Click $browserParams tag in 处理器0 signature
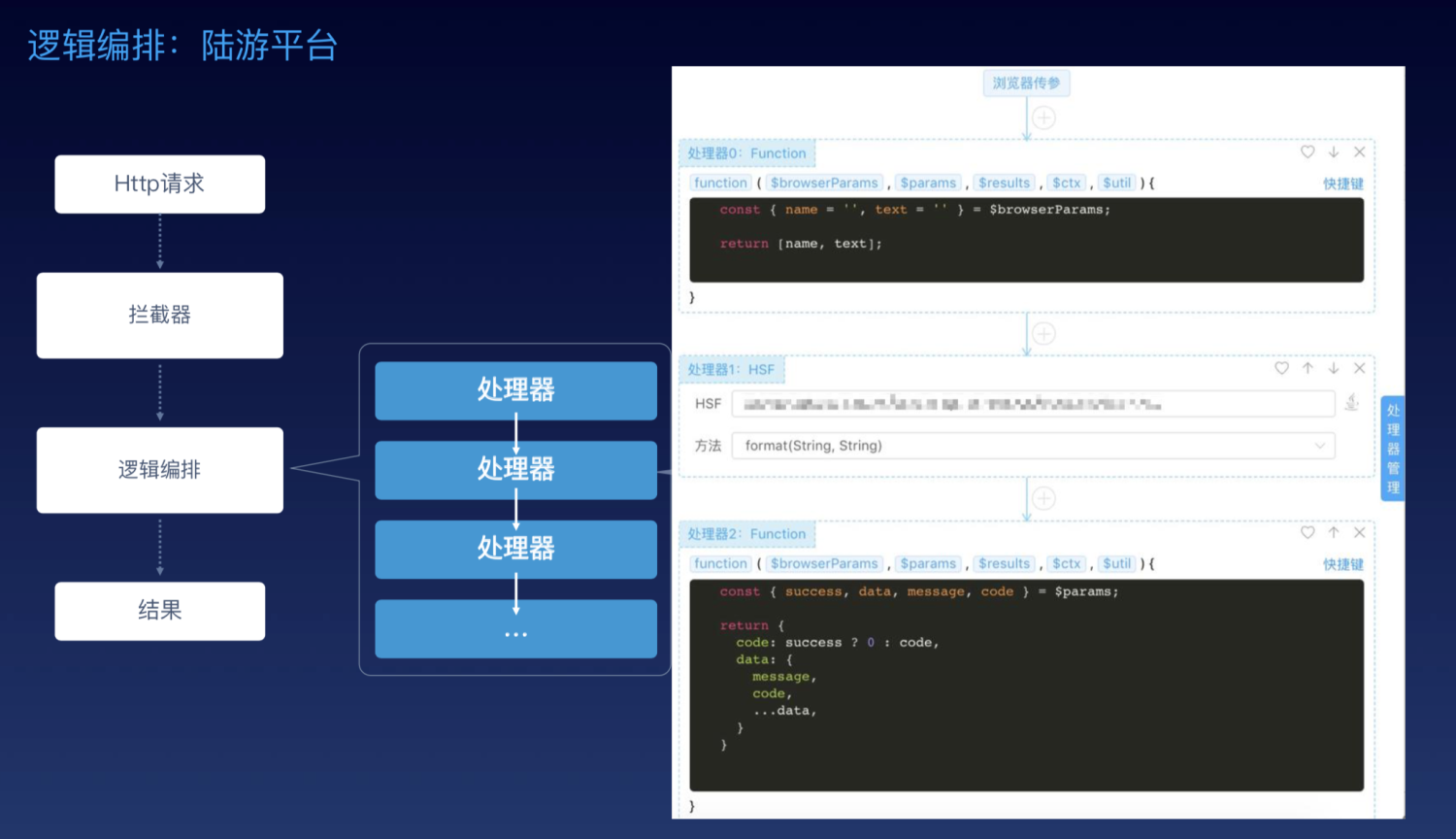The image size is (1456, 839). point(824,183)
